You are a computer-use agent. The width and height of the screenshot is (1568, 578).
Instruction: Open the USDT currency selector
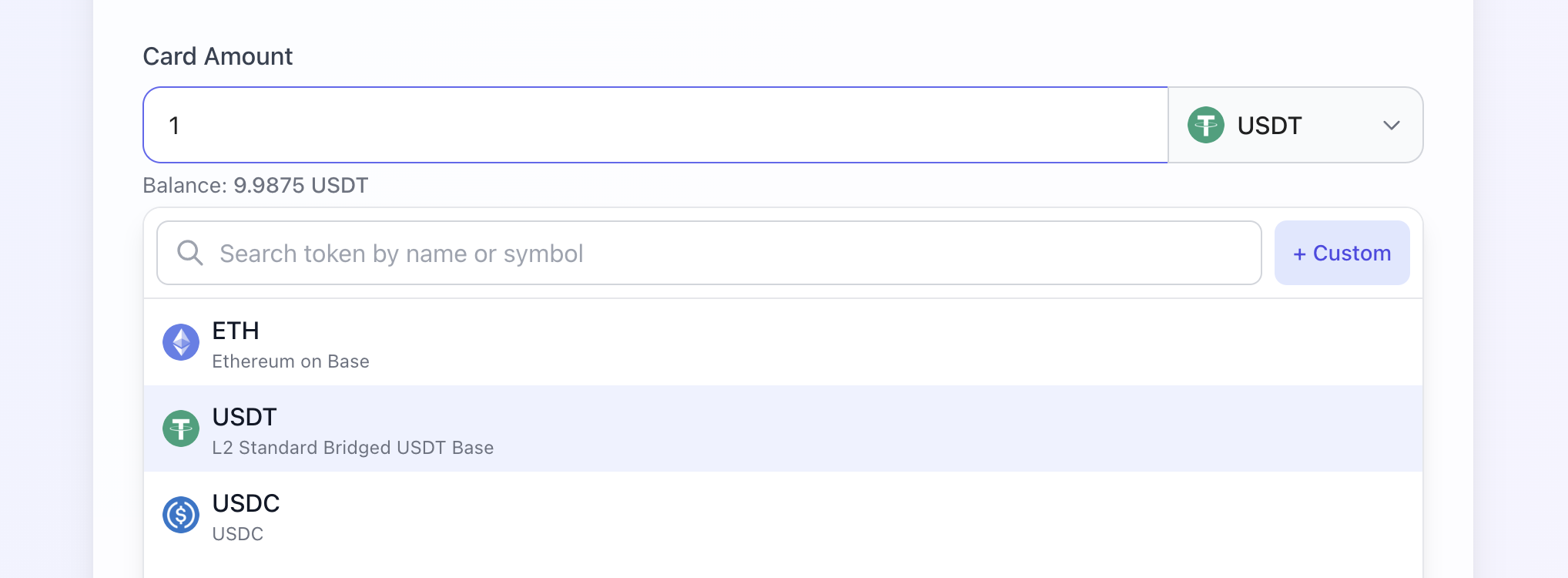[1295, 125]
